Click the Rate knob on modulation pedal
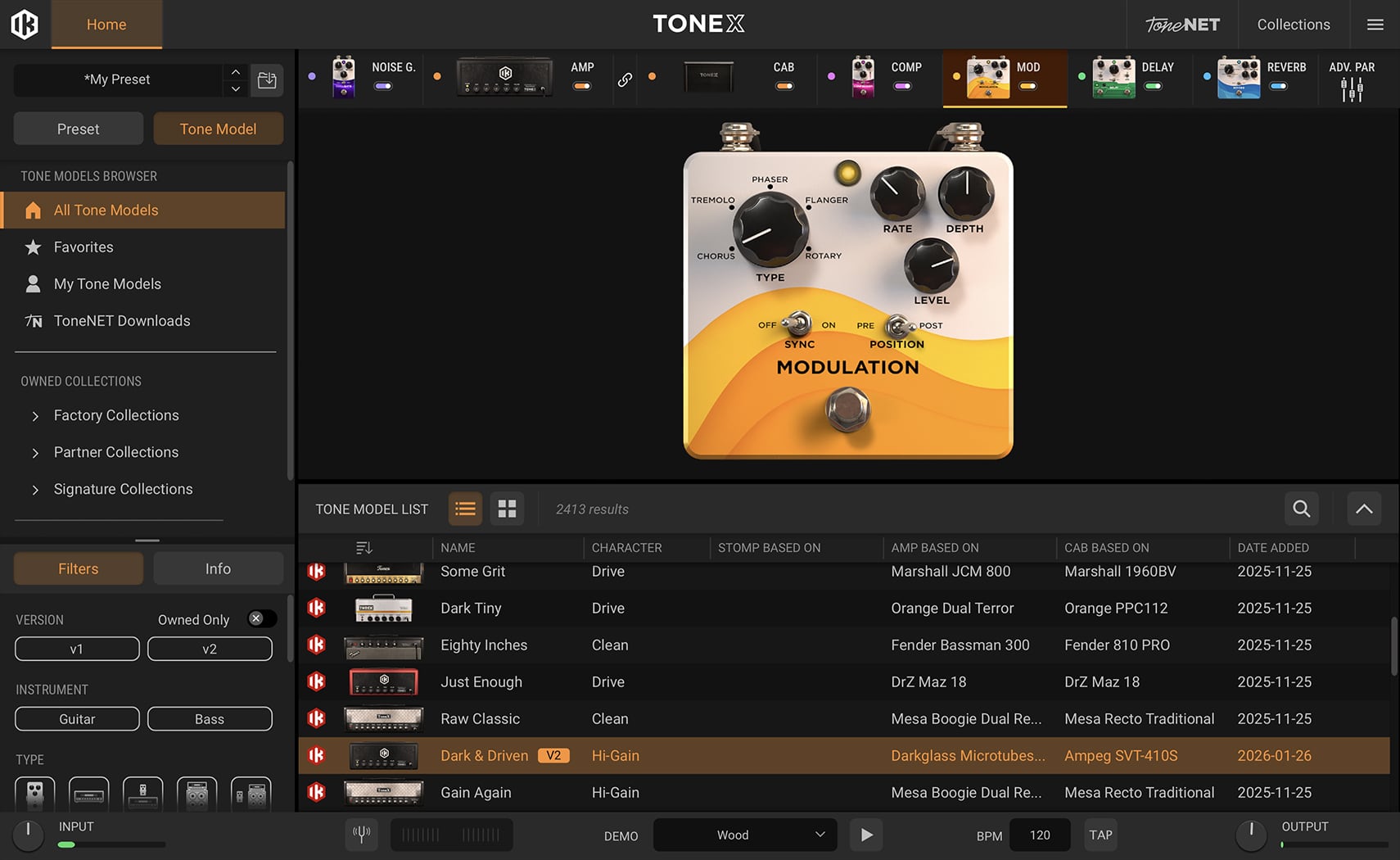Viewport: 1400px width, 860px height. pos(896,192)
